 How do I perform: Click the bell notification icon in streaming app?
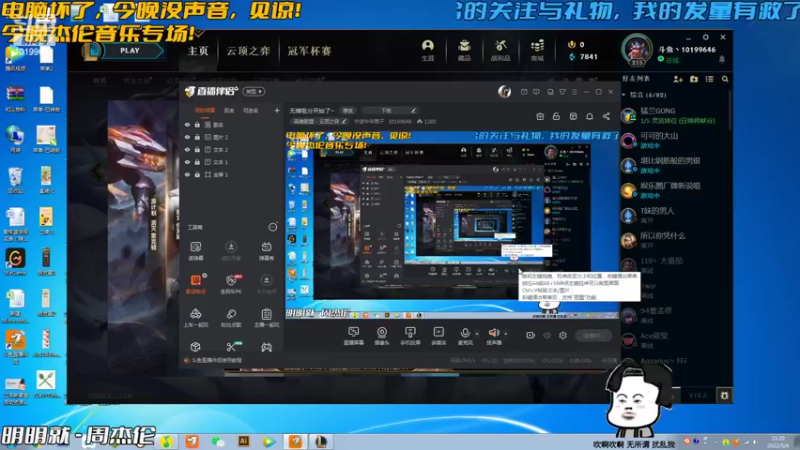click(589, 117)
